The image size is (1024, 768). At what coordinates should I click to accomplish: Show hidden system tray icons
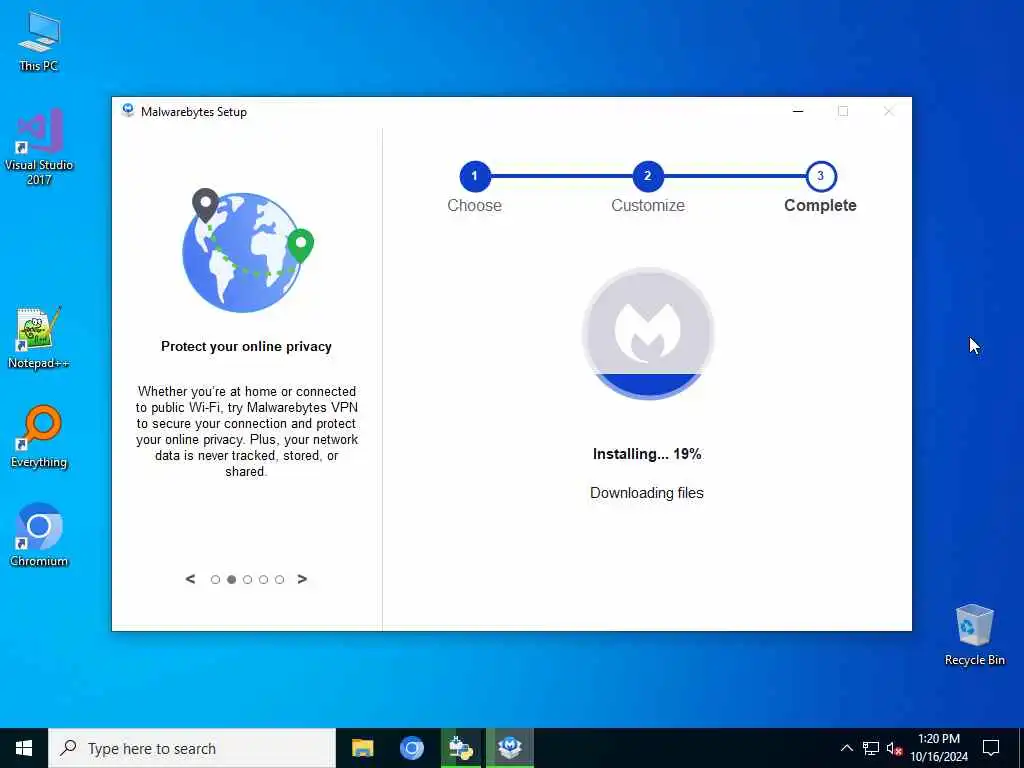point(846,748)
